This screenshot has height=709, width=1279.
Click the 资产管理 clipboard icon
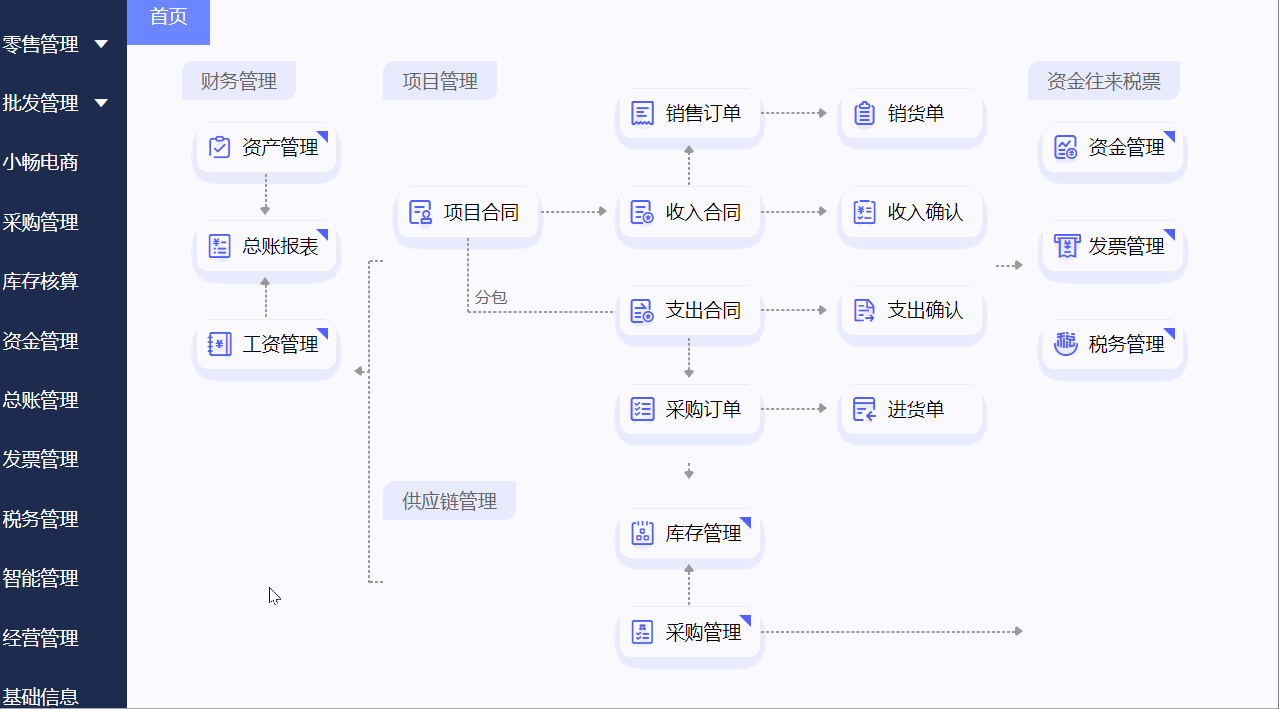[220, 148]
